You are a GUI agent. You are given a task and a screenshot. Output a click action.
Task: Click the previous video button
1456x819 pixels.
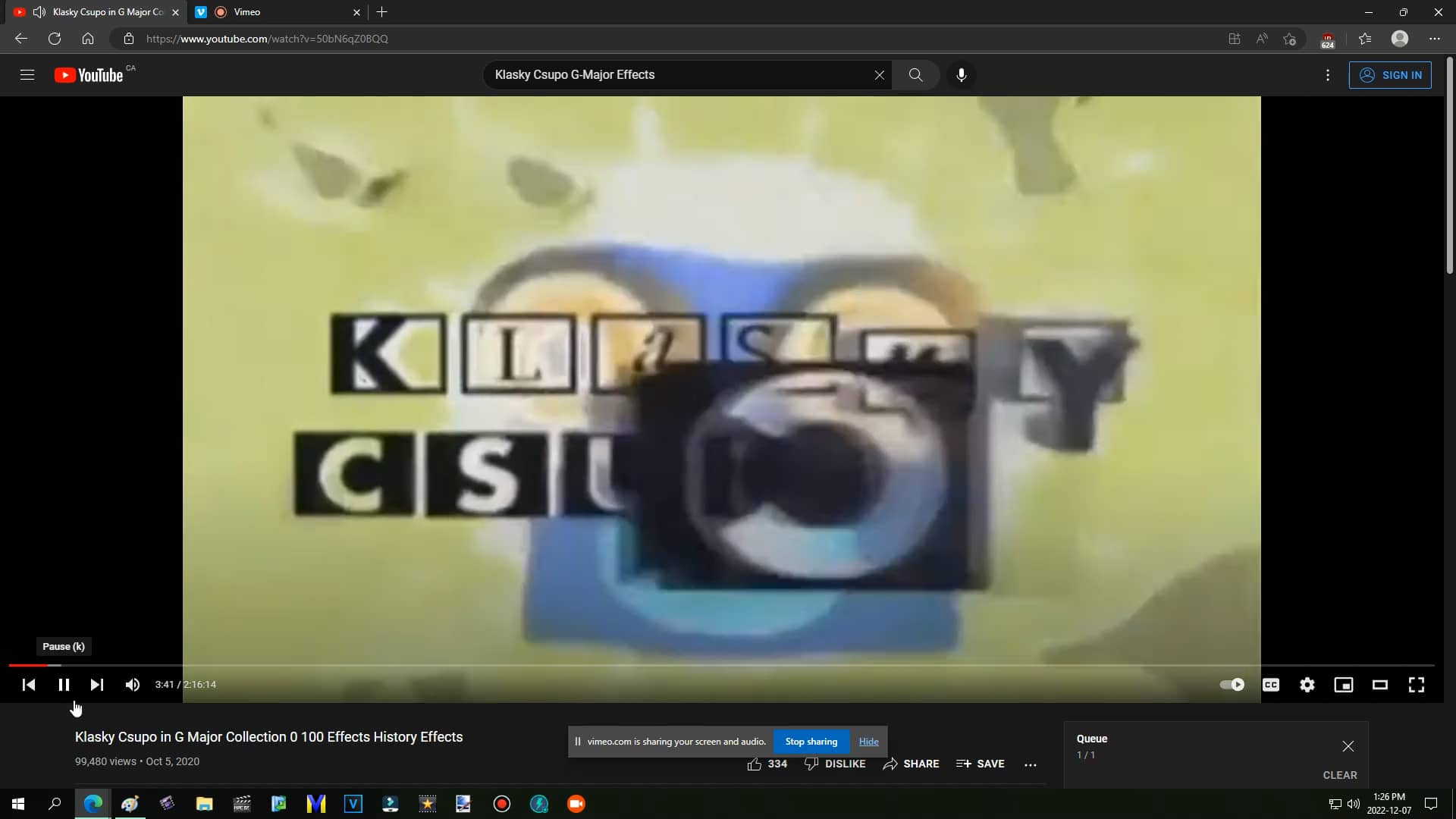click(28, 684)
